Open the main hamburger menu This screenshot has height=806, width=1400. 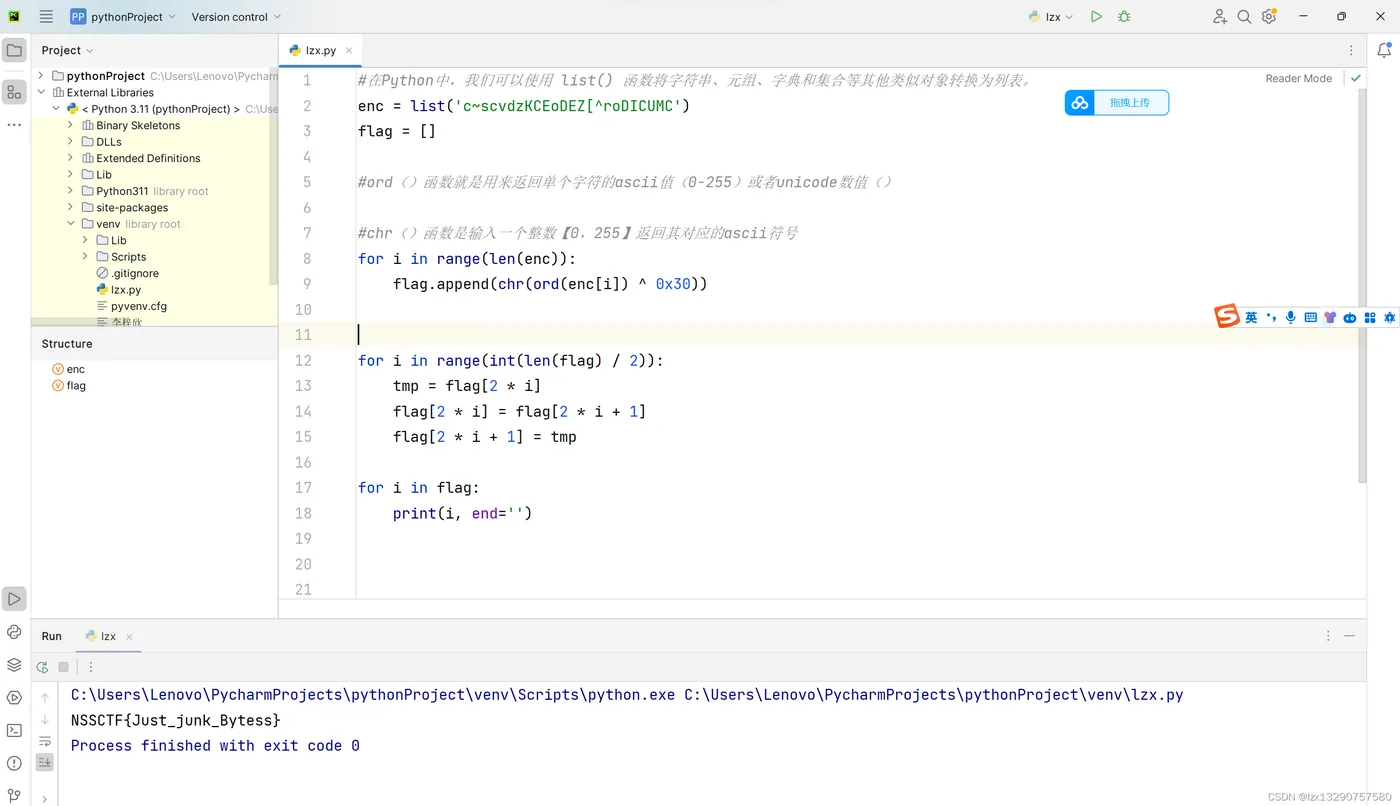coord(46,17)
